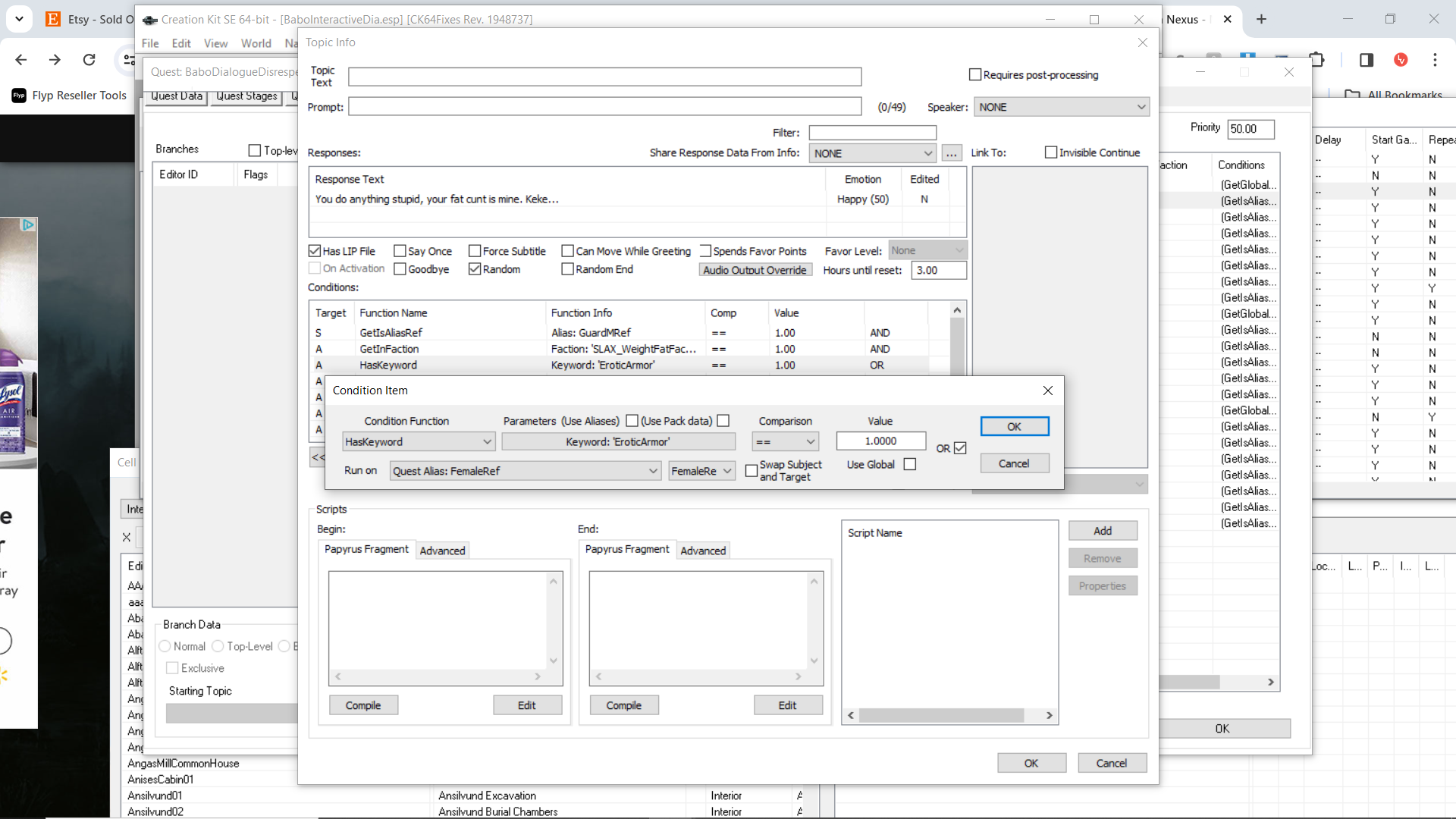Image resolution: width=1456 pixels, height=819 pixels.
Task: Toggle browser side panel icon
Action: 1367,60
